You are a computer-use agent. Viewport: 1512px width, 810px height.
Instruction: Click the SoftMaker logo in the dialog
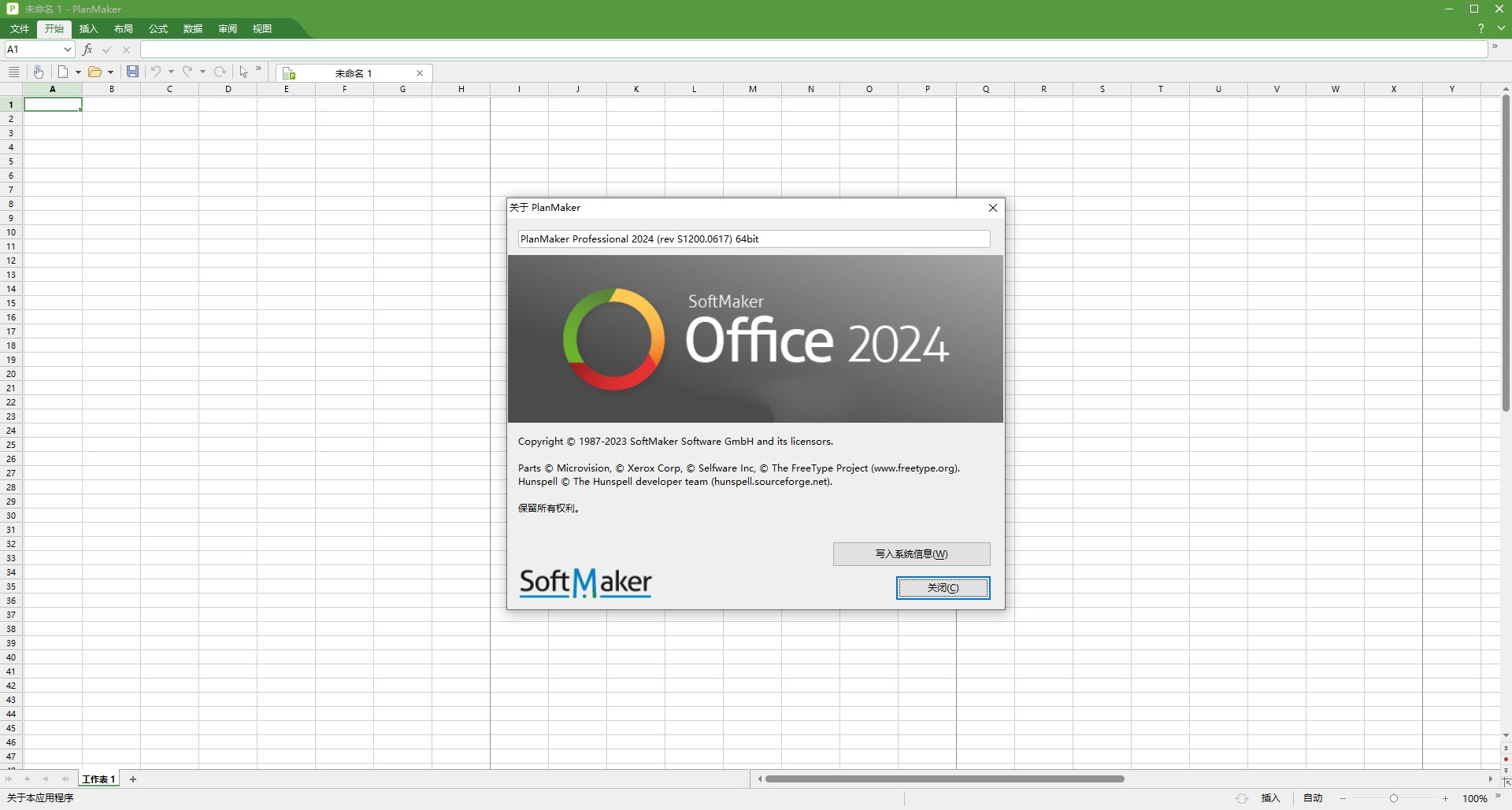pos(585,583)
